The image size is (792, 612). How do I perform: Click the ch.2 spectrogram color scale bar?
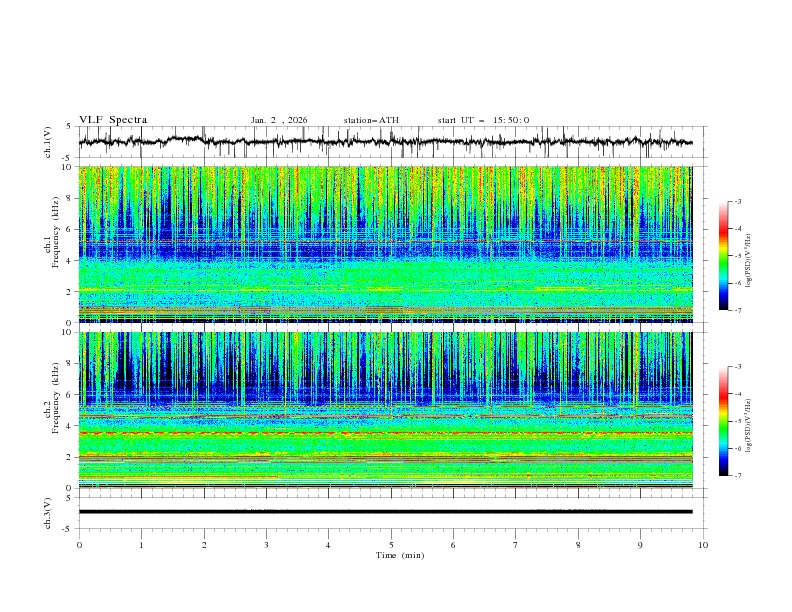click(724, 421)
